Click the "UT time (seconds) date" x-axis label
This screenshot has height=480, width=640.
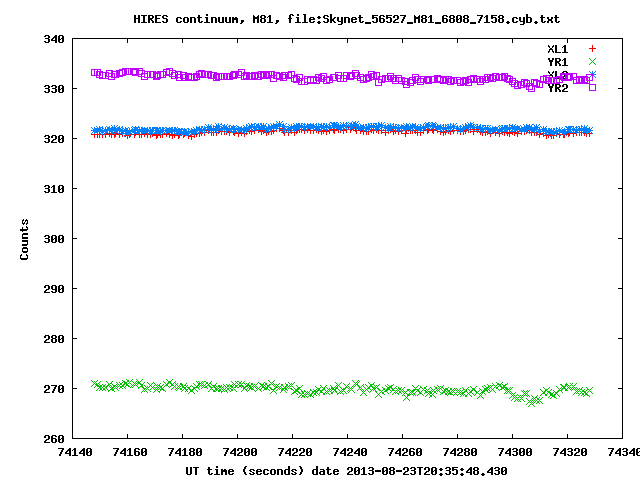[x=262, y=471]
